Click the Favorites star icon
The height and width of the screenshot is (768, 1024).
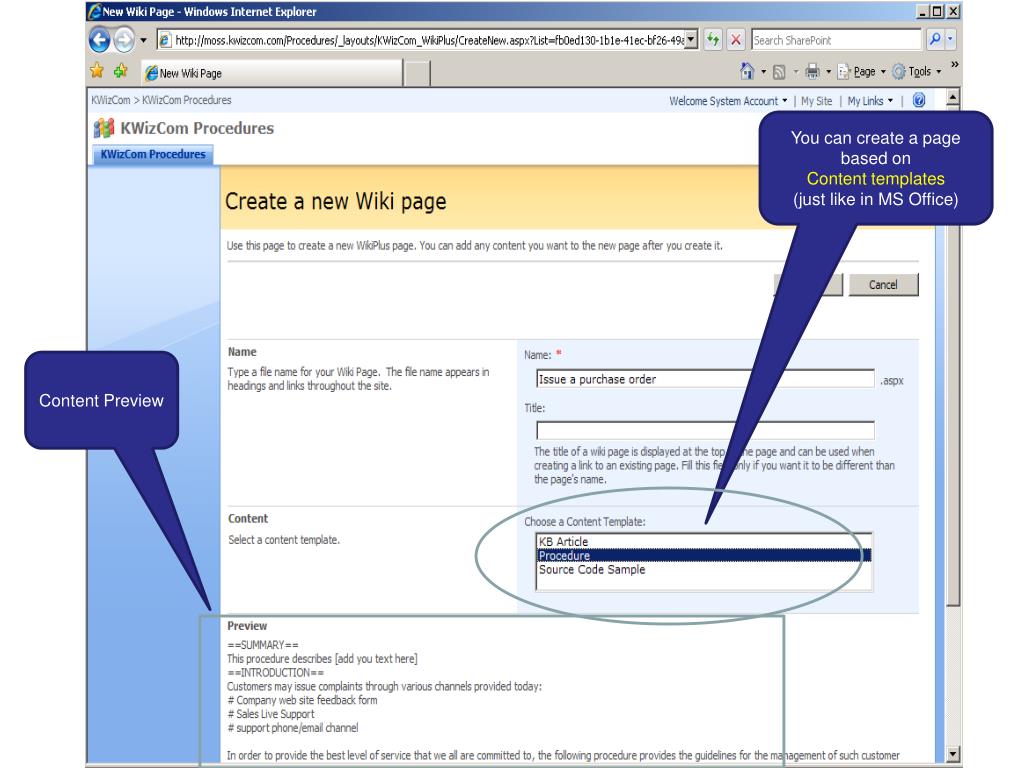pos(97,71)
